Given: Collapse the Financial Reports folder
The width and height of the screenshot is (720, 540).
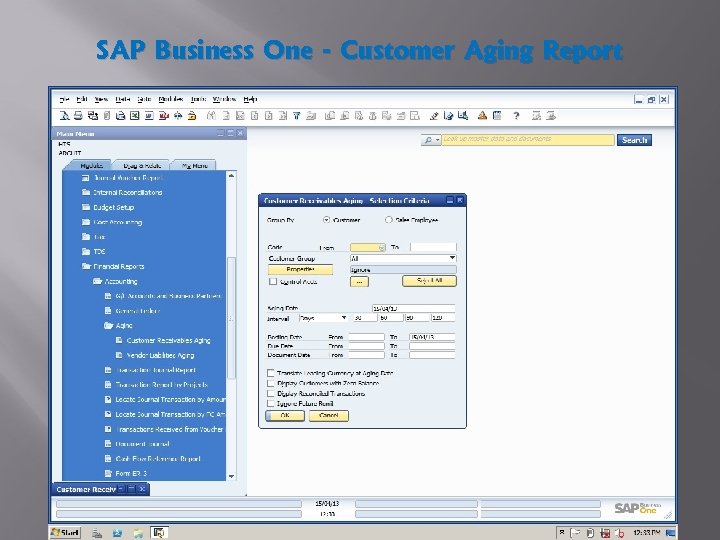Looking at the screenshot, I should 86,266.
